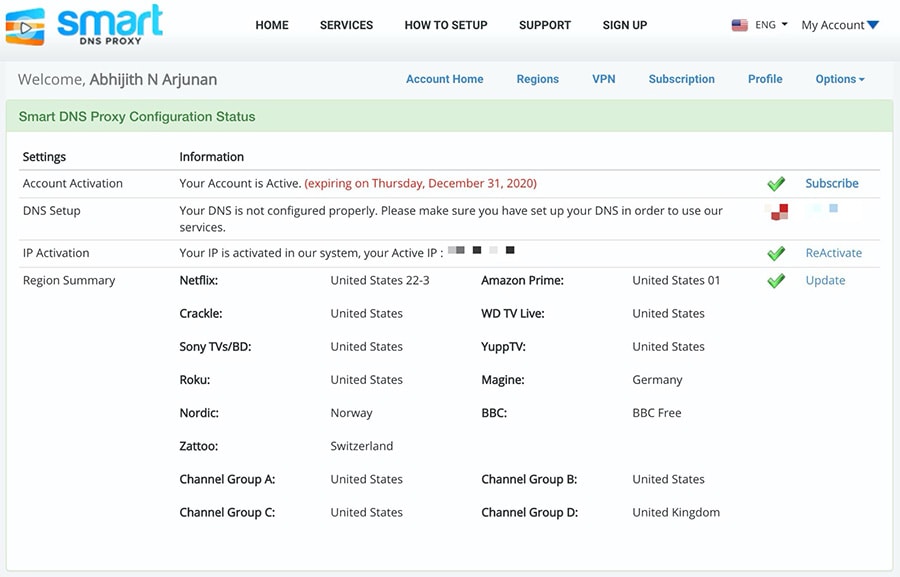Click the Nordic region 'Norway'
Image resolution: width=900 pixels, height=577 pixels.
(351, 413)
